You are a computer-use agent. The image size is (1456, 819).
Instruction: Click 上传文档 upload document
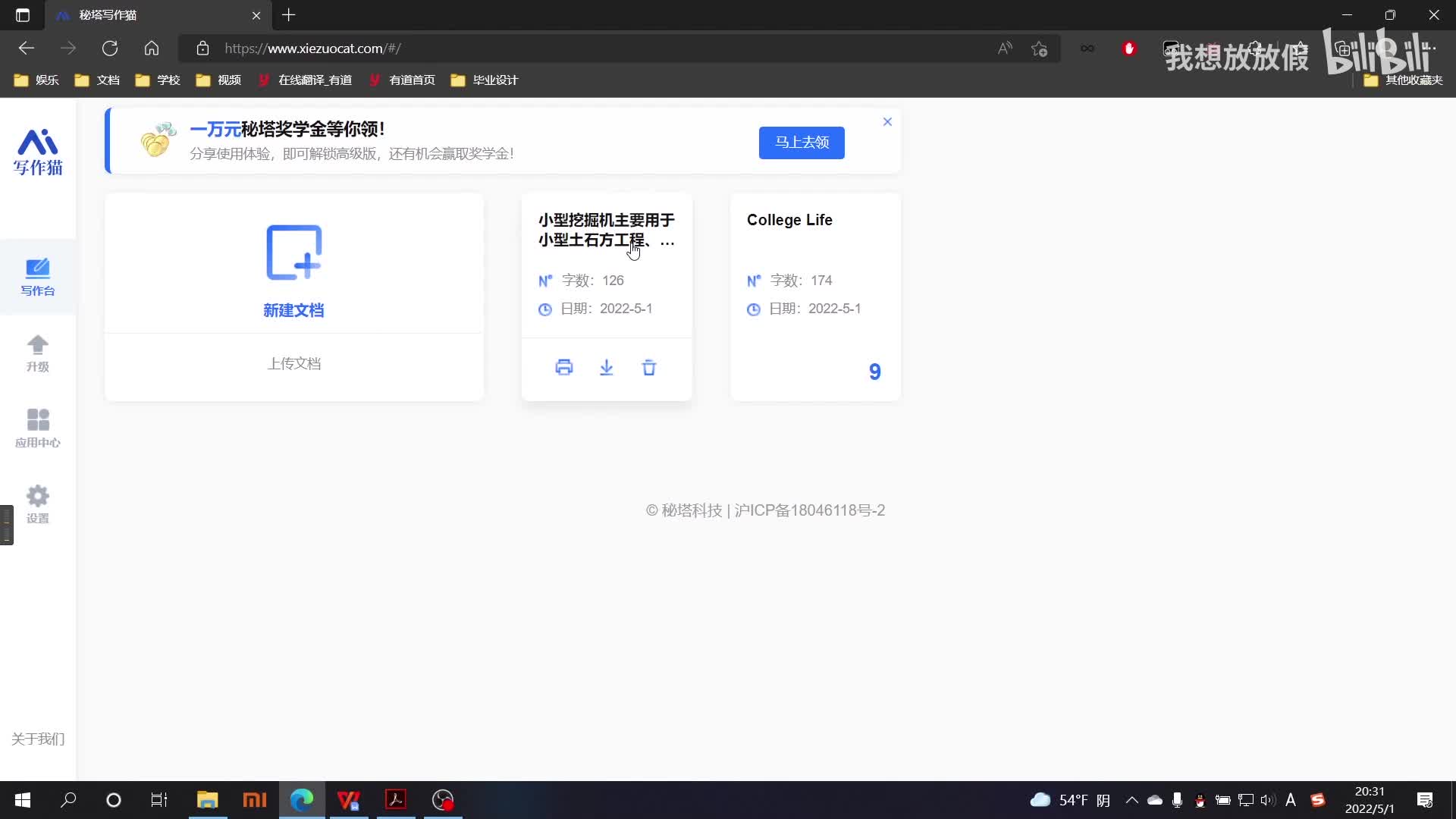click(293, 364)
